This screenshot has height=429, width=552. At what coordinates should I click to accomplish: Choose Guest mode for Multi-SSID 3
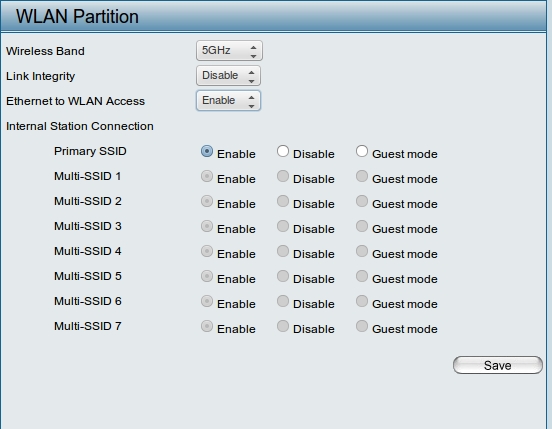362,226
